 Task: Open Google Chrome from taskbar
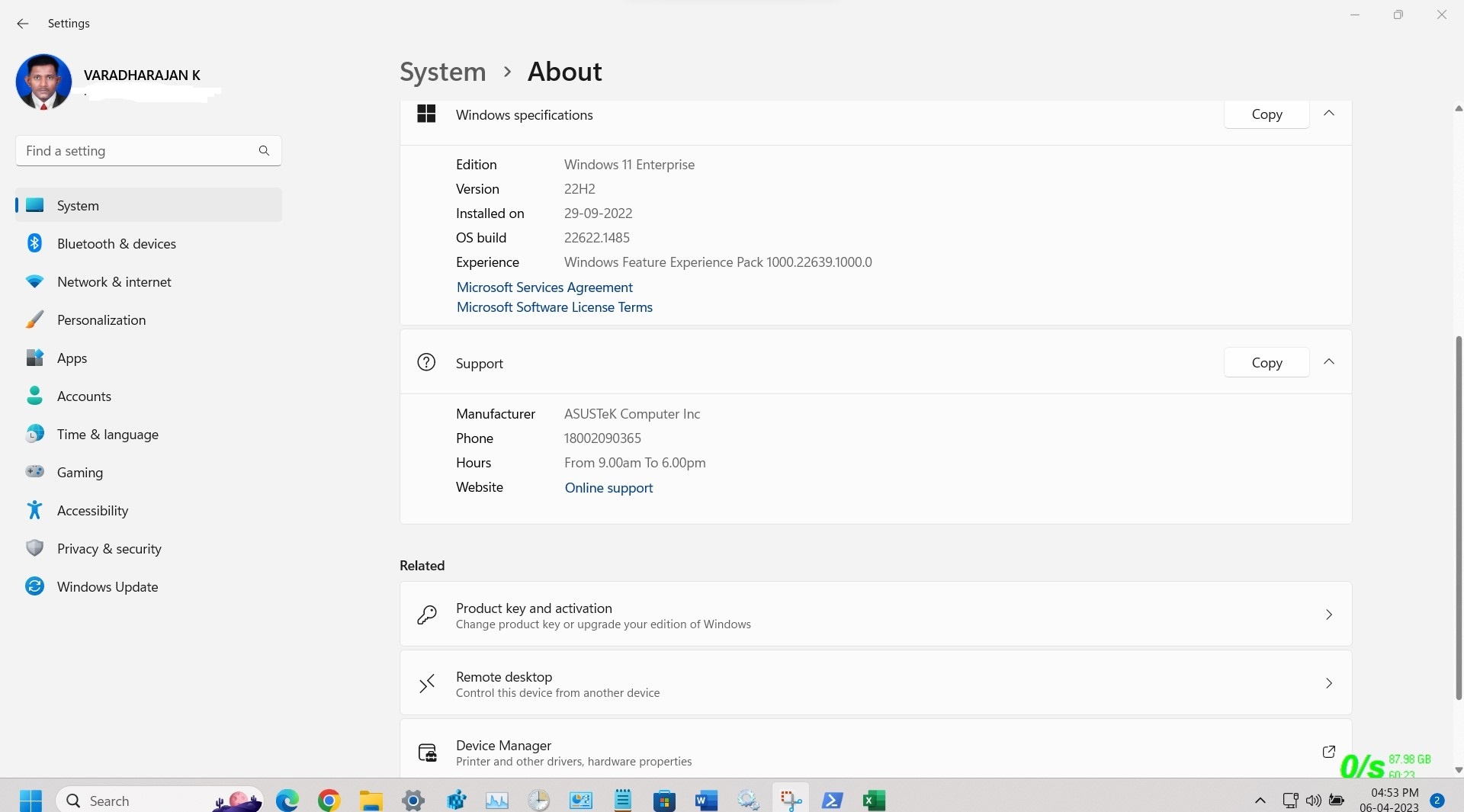[x=329, y=801]
